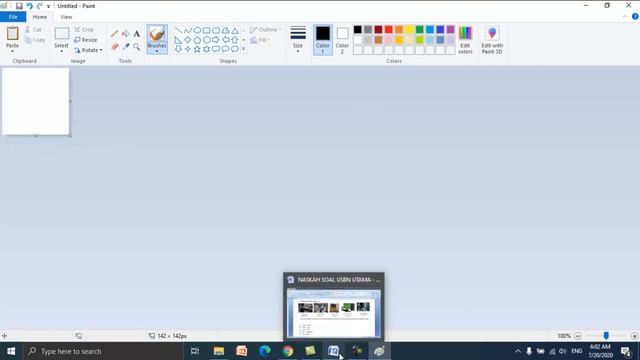Viewport: 640px width, 360px height.
Task: Activate the Color 2 background box
Action: click(x=342, y=40)
